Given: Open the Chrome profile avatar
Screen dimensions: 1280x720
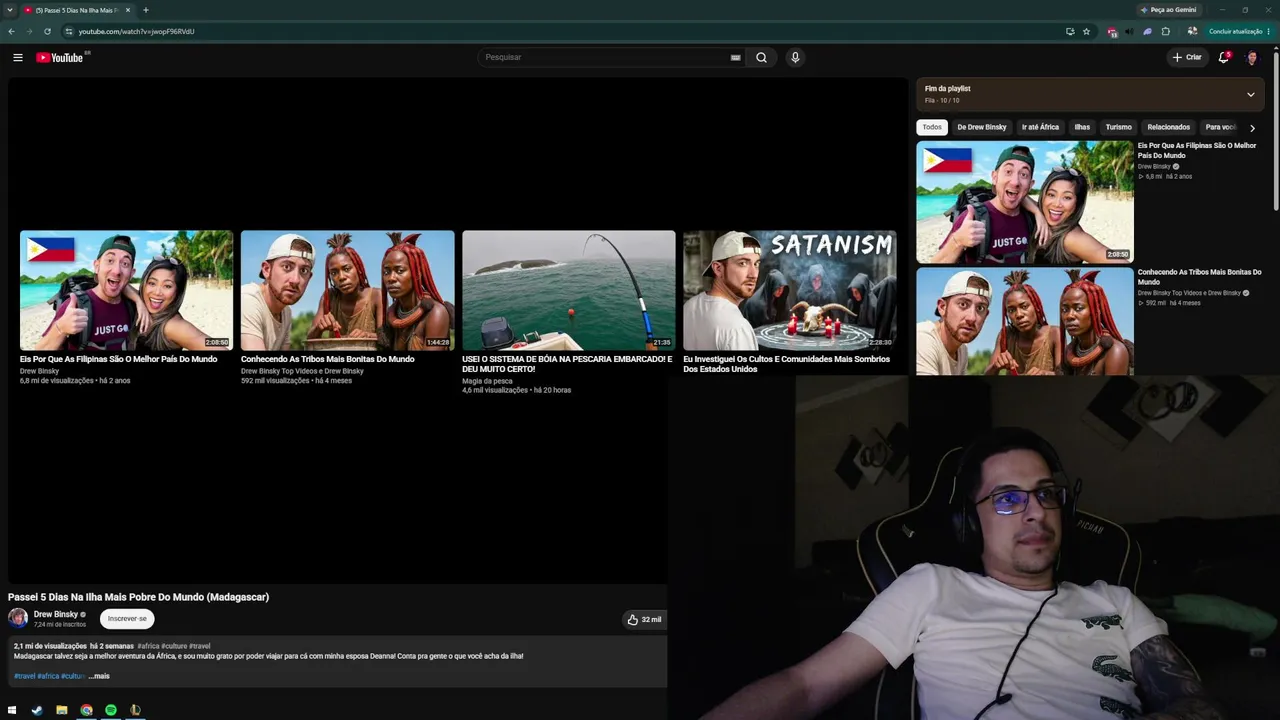Looking at the screenshot, I should pos(1192,31).
